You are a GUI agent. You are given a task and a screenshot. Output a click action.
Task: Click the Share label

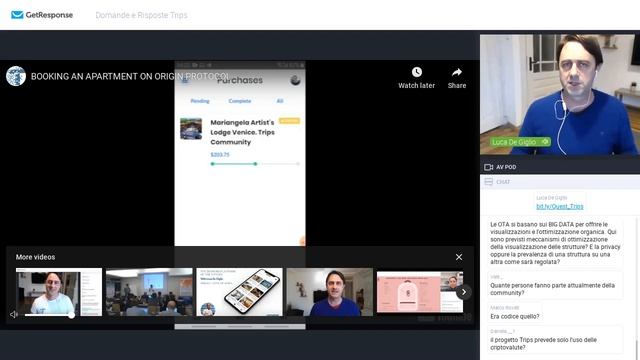pos(457,86)
